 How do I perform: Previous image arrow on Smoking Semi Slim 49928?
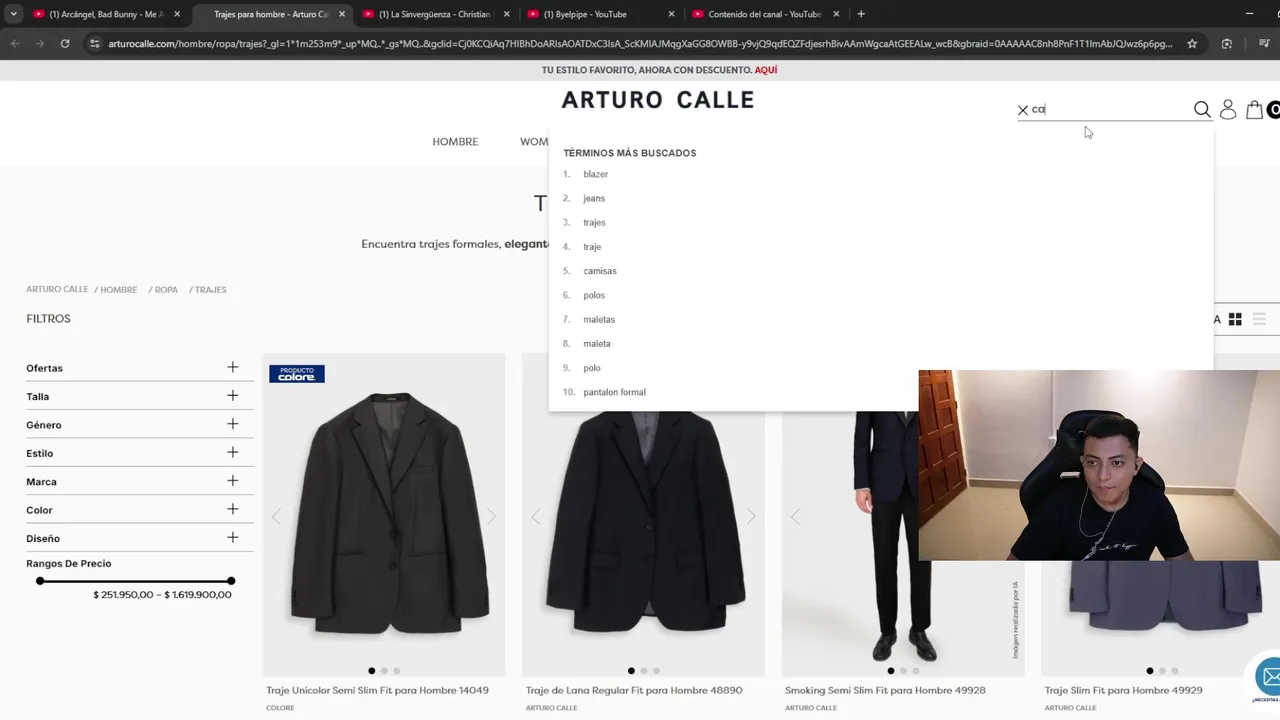click(796, 516)
